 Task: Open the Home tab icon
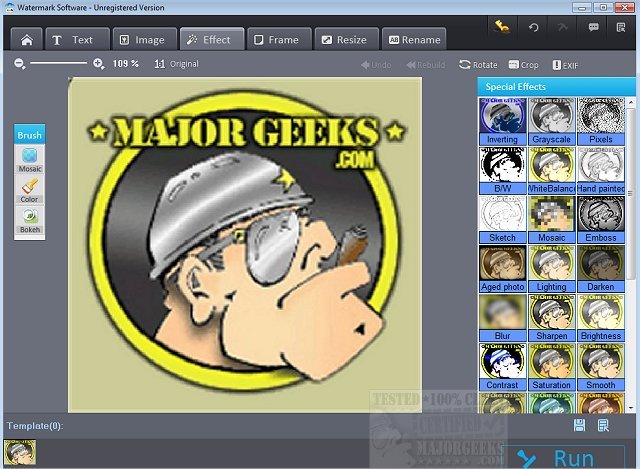point(27,40)
